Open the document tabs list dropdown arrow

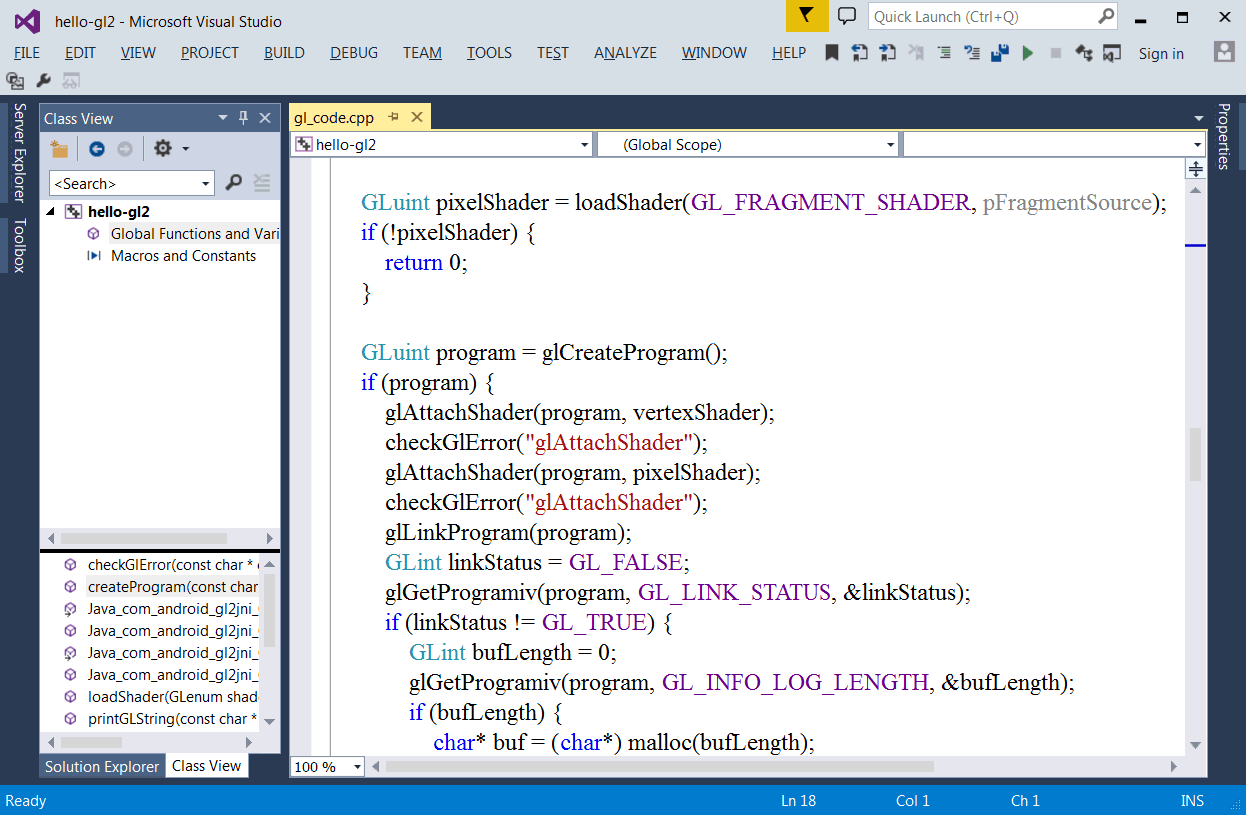1198,118
